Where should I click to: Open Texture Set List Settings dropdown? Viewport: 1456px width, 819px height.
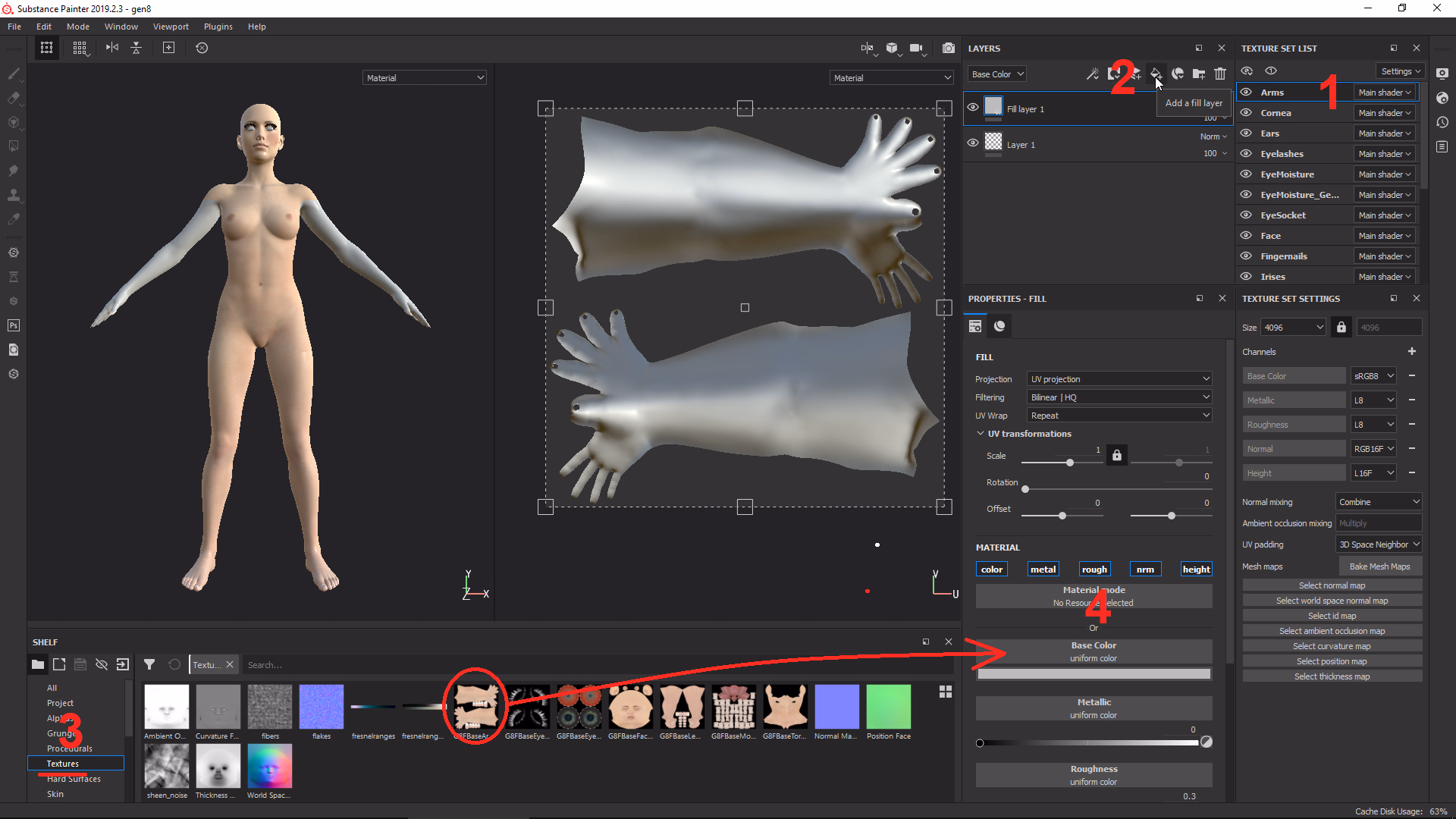(1400, 71)
